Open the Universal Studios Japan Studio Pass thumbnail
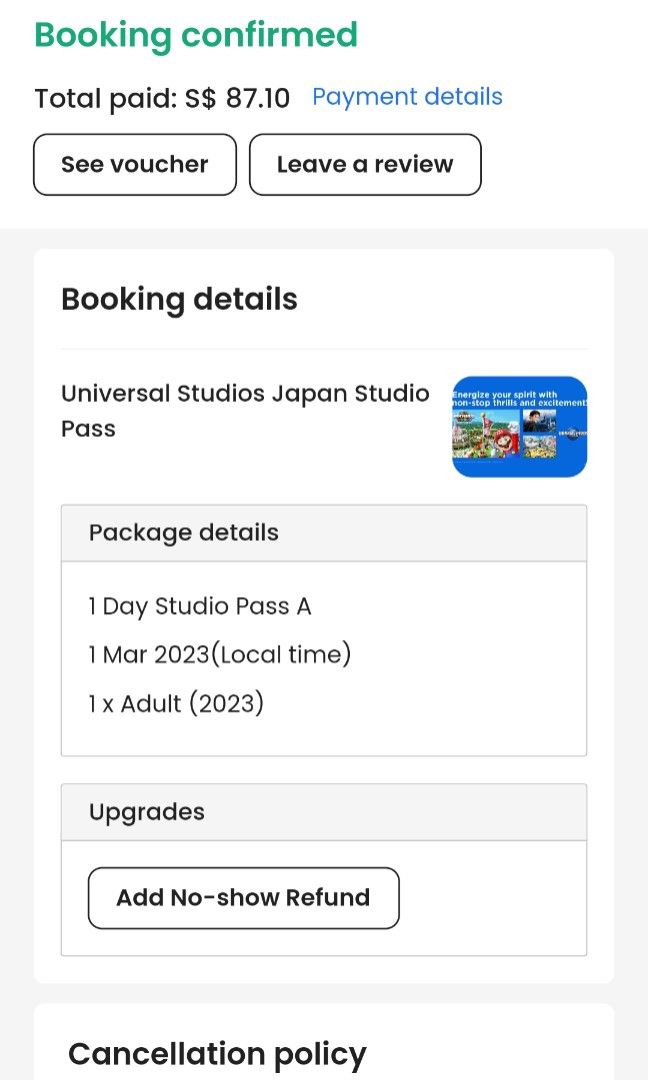This screenshot has width=648, height=1080. (518, 427)
